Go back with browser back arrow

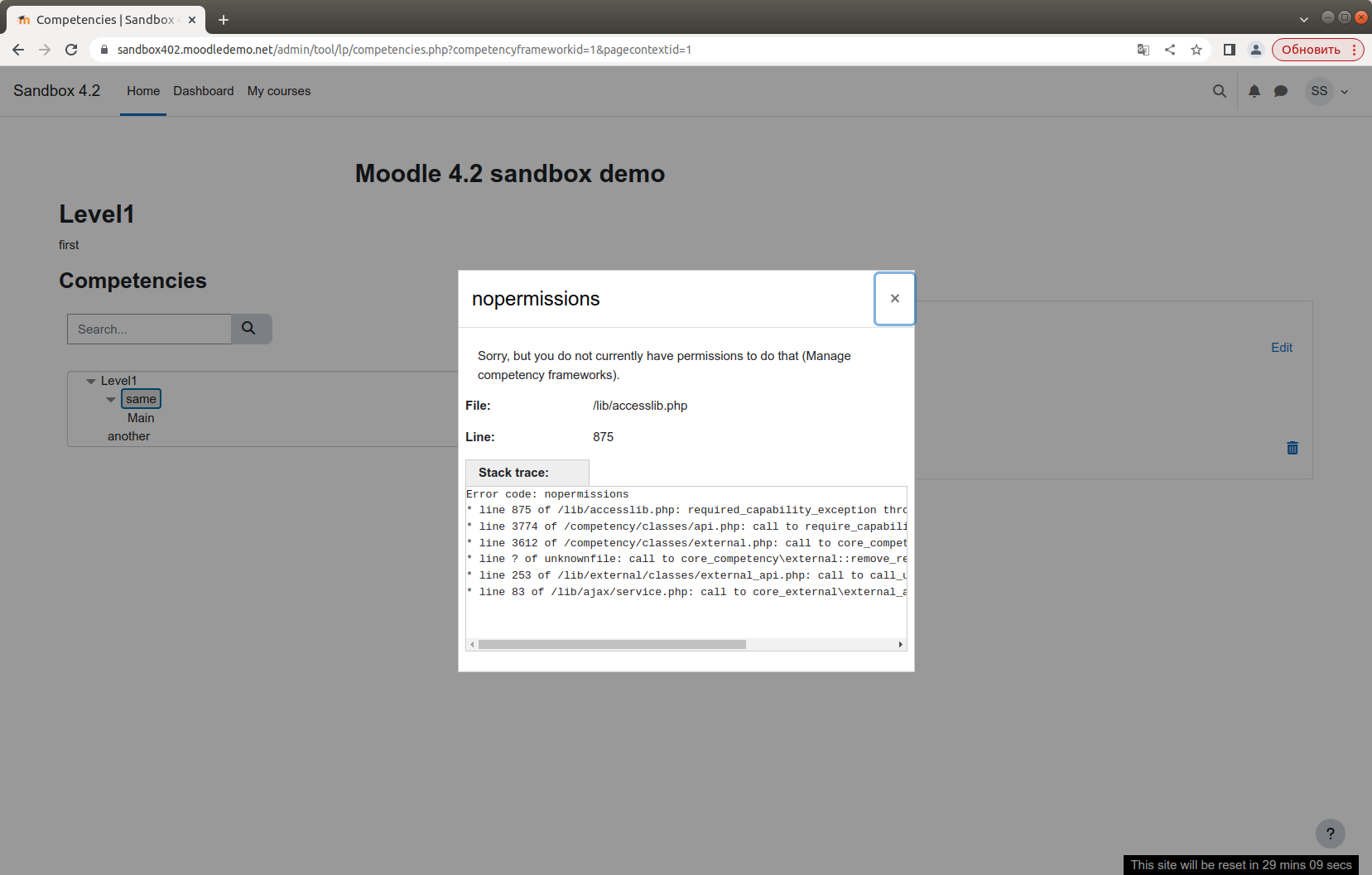[18, 50]
